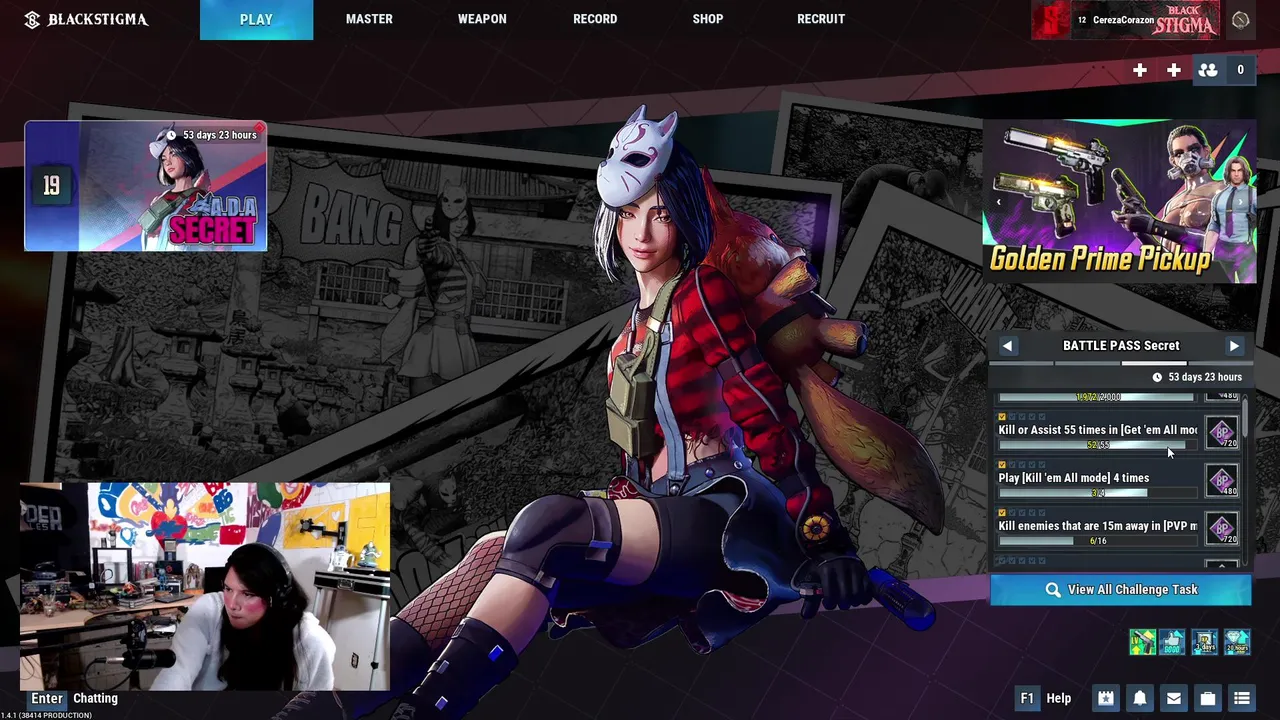Image resolution: width=1280 pixels, height=720 pixels.
Task: Click the BATTLE PASS Secret title
Action: 1121,346
